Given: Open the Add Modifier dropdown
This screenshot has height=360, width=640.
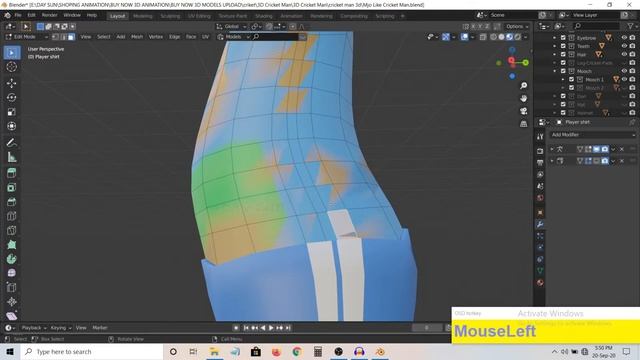Looking at the screenshot, I should click(x=592, y=135).
